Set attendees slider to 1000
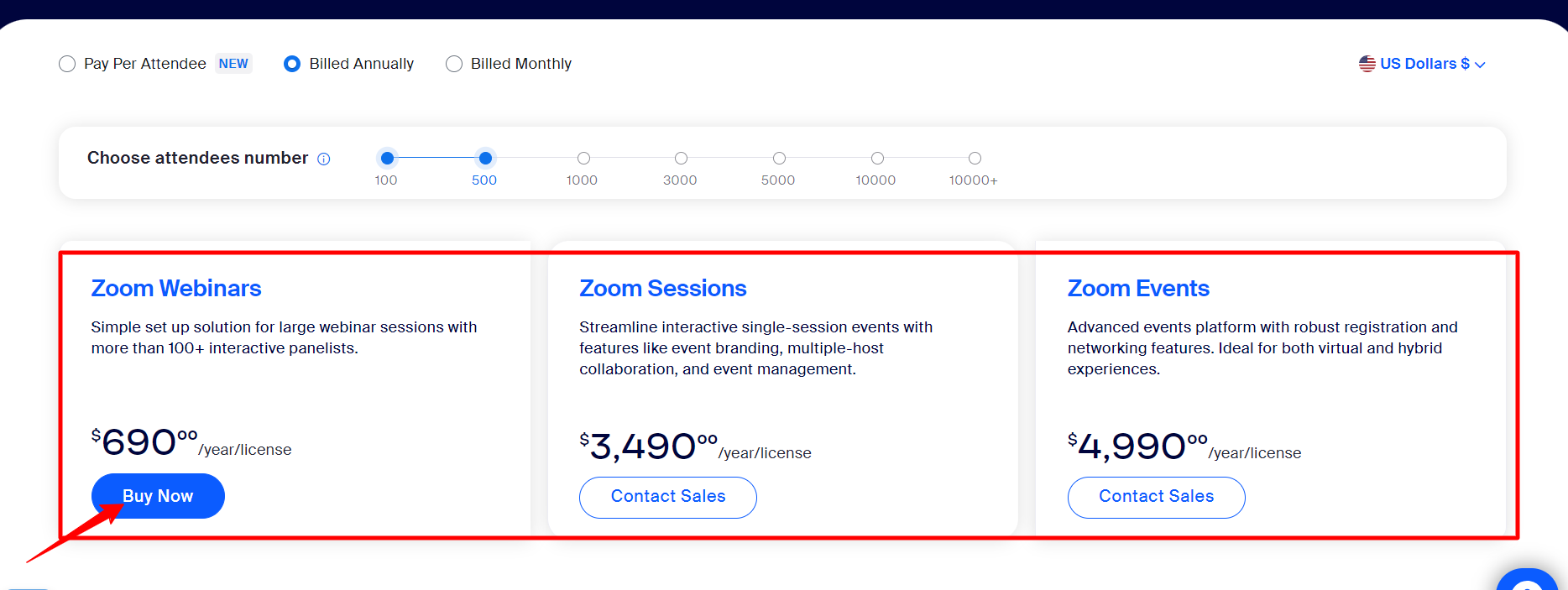The height and width of the screenshot is (590, 1568). tap(583, 158)
